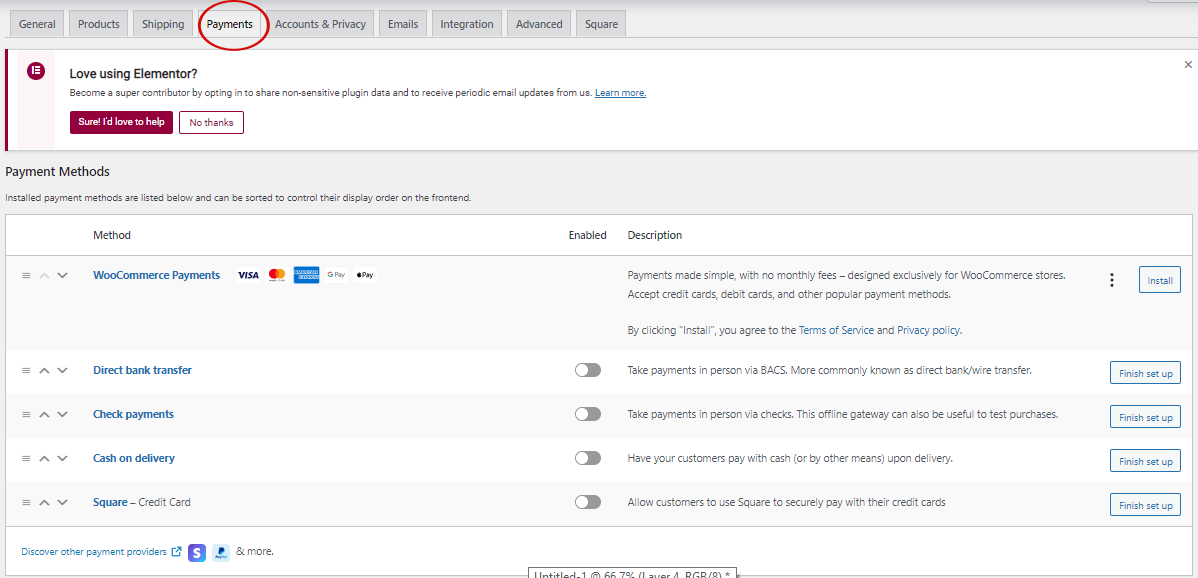This screenshot has width=1198, height=578.
Task: Click the Google Pay icon
Action: (x=336, y=275)
